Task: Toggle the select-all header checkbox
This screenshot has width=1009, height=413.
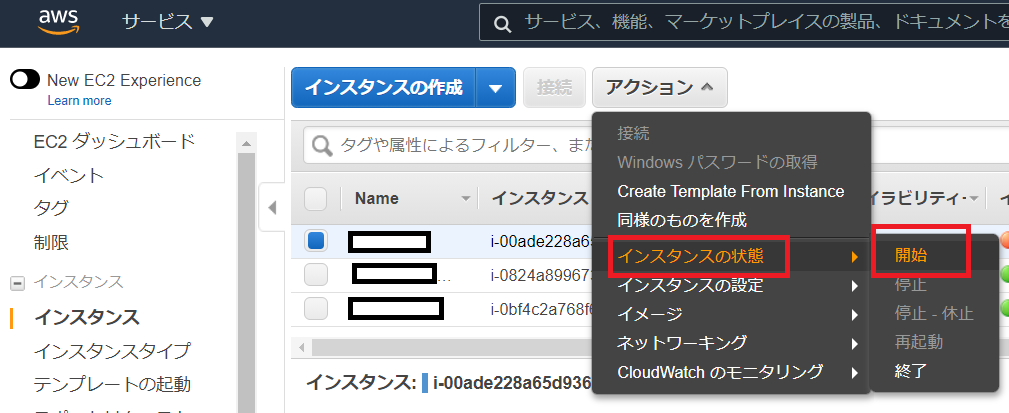Action: click(315, 199)
